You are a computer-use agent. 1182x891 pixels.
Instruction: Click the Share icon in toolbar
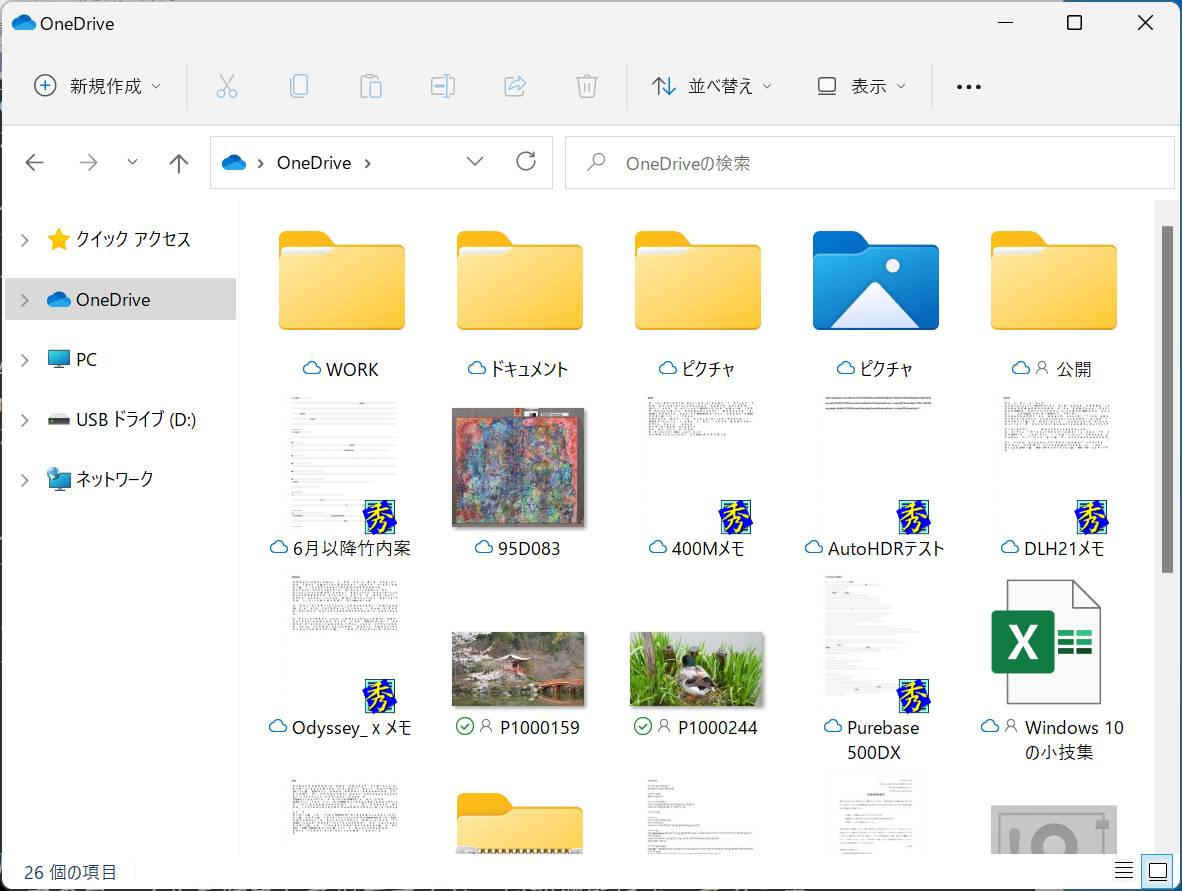click(x=515, y=86)
